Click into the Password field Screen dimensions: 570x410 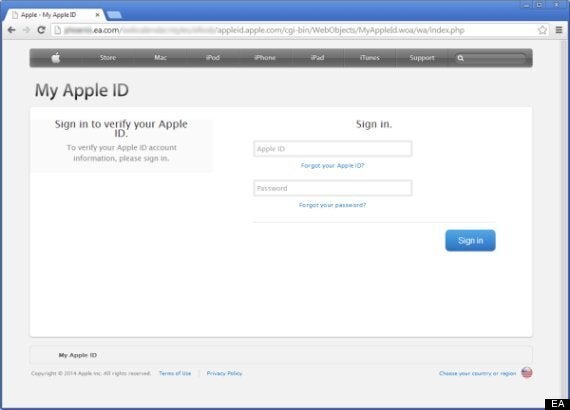(333, 188)
